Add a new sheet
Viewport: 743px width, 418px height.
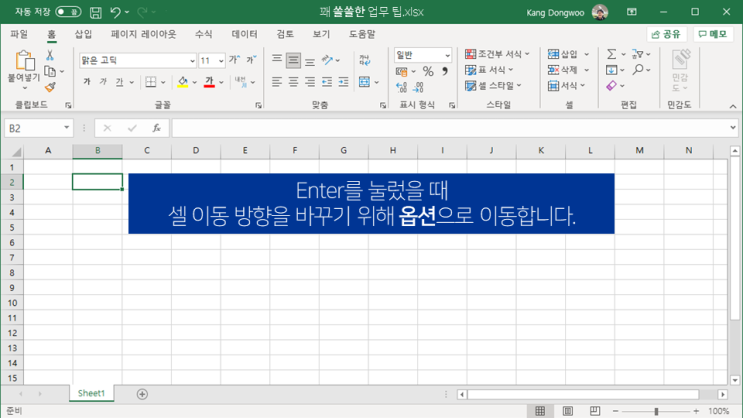coord(142,394)
